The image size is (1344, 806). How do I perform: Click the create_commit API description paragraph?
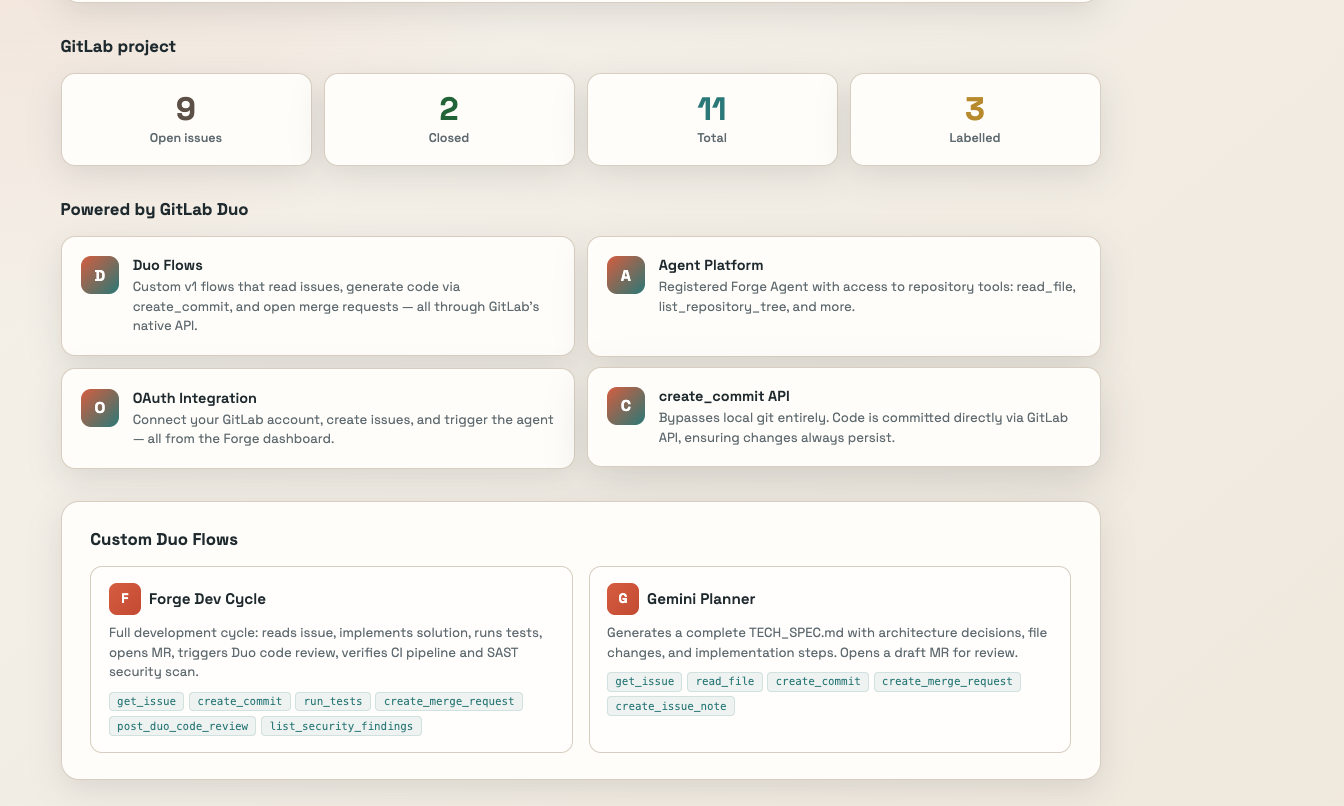tap(863, 427)
